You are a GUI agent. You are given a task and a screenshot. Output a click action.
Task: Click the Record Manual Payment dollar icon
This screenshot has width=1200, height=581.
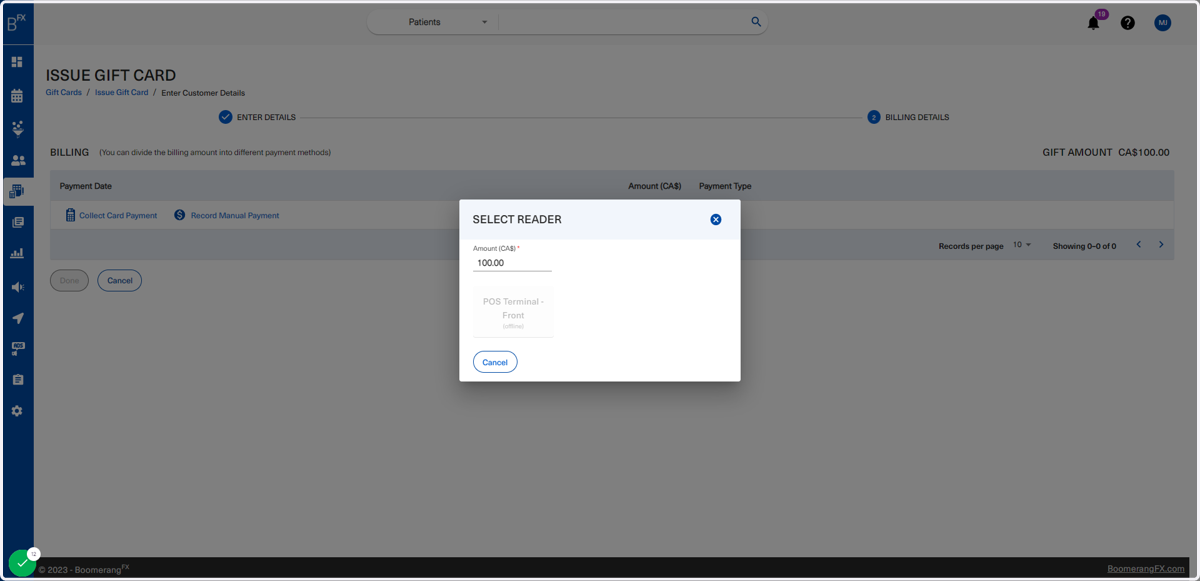pos(180,215)
